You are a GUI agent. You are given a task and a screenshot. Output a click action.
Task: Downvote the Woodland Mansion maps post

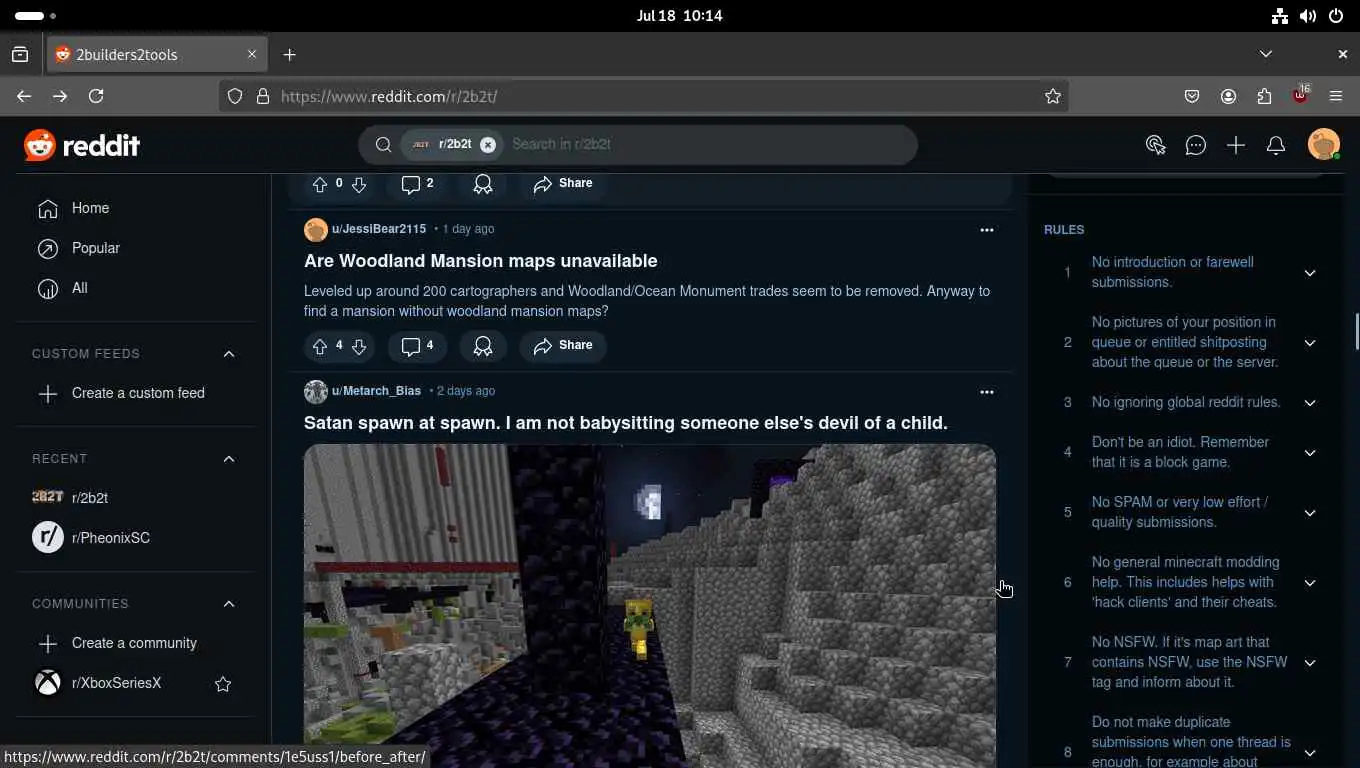tap(359, 346)
